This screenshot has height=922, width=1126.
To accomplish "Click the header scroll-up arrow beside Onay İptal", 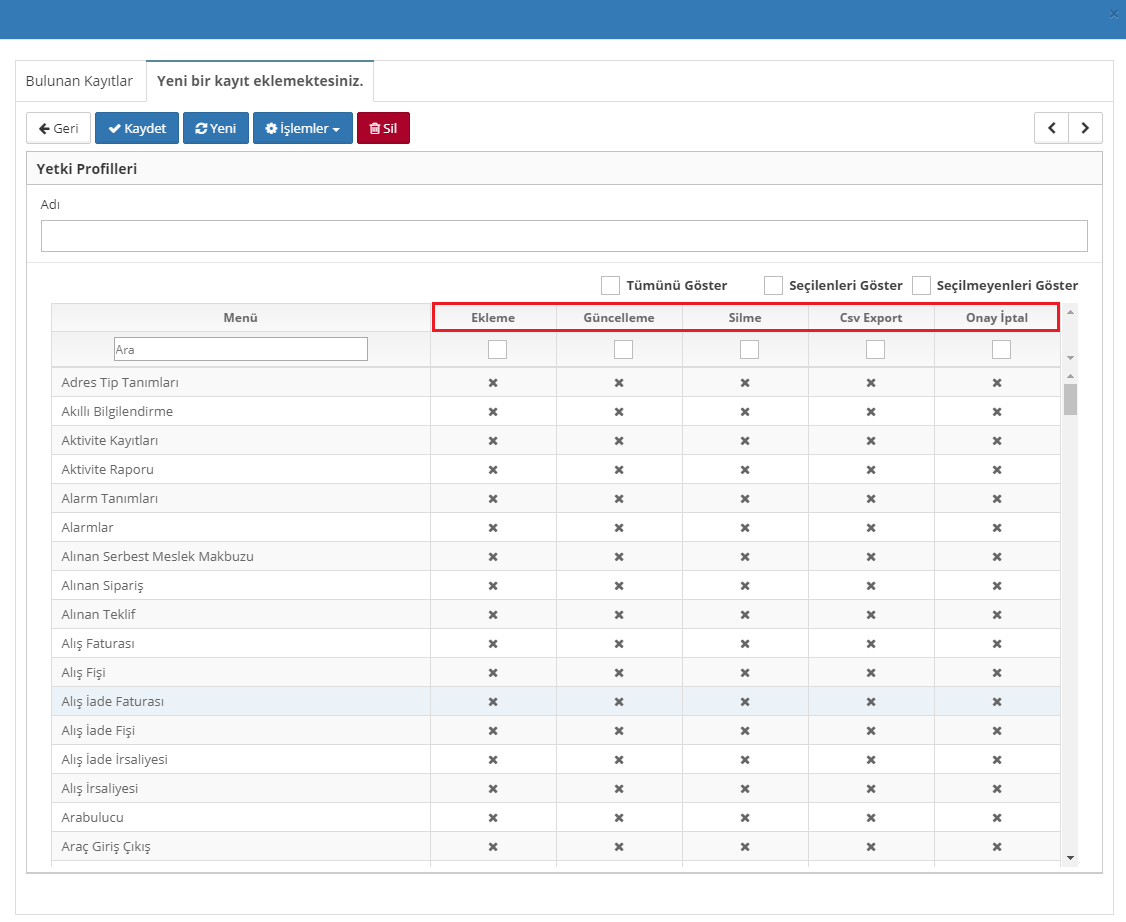I will coord(1071,312).
